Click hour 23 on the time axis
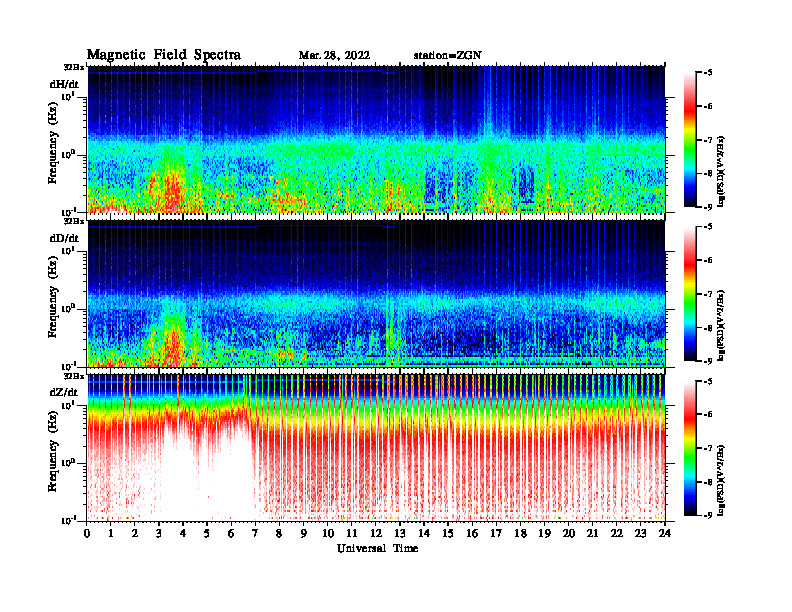The height and width of the screenshot is (612, 792). (640, 534)
